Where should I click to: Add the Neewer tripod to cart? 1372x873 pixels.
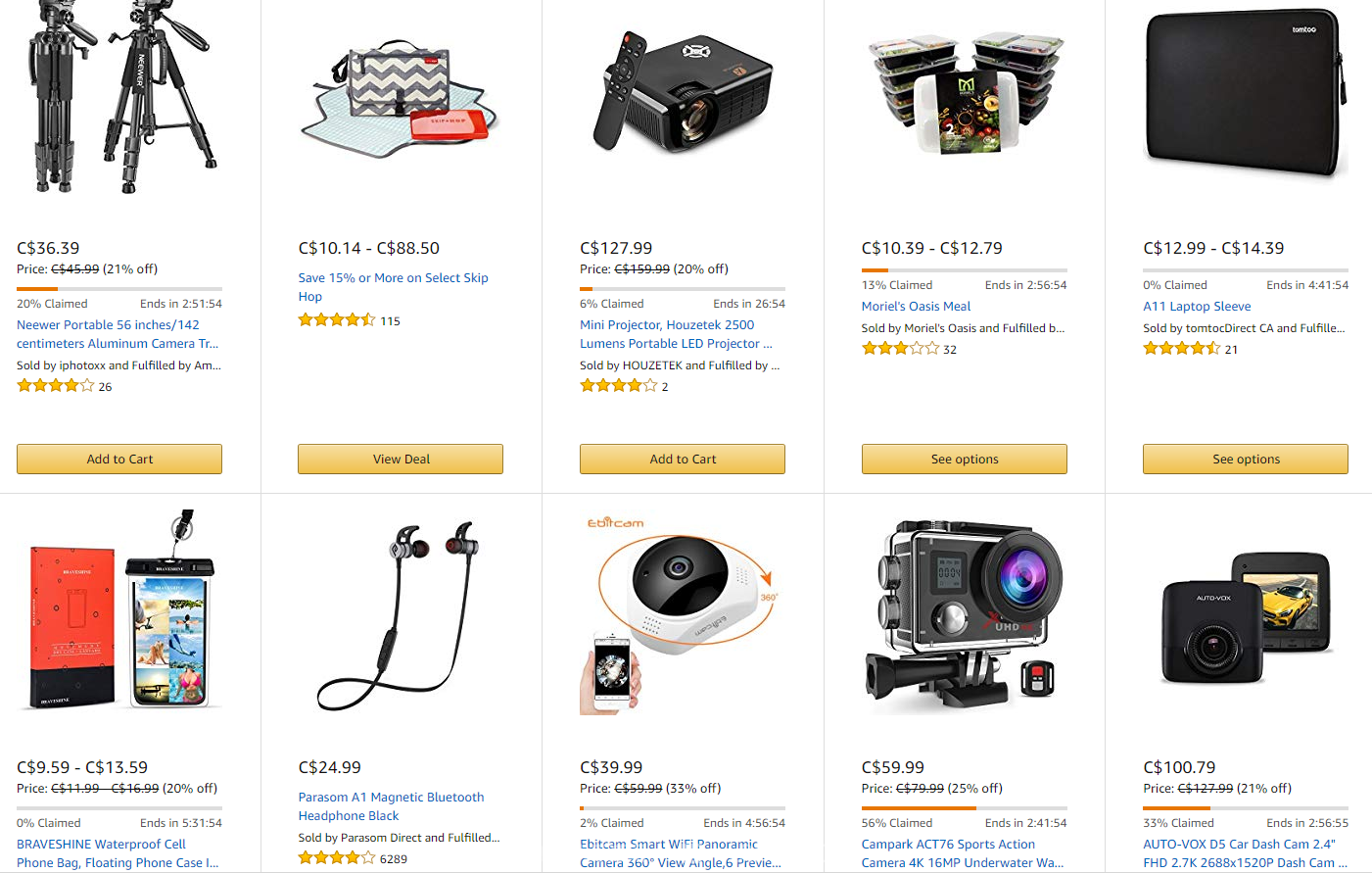[x=119, y=459]
